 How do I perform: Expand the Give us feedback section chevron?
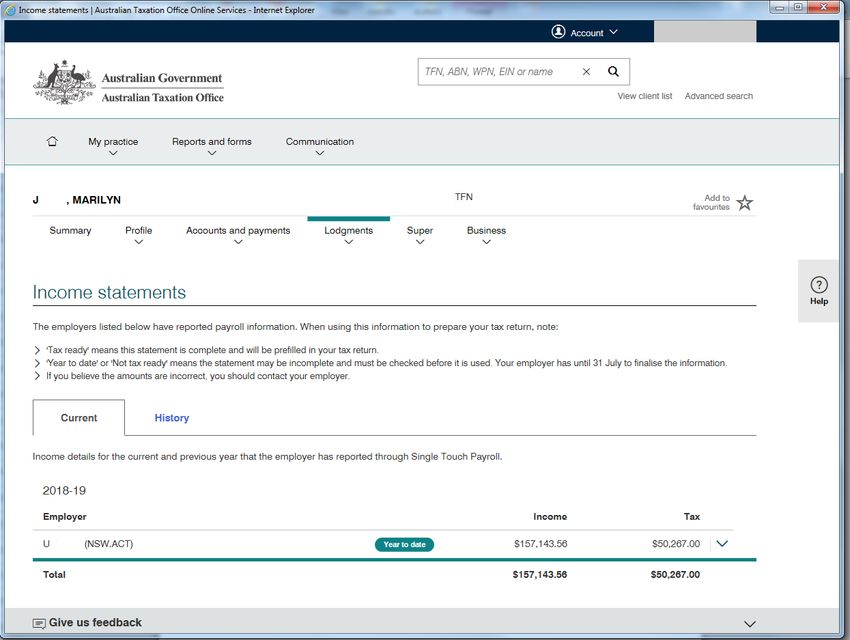click(x=750, y=624)
